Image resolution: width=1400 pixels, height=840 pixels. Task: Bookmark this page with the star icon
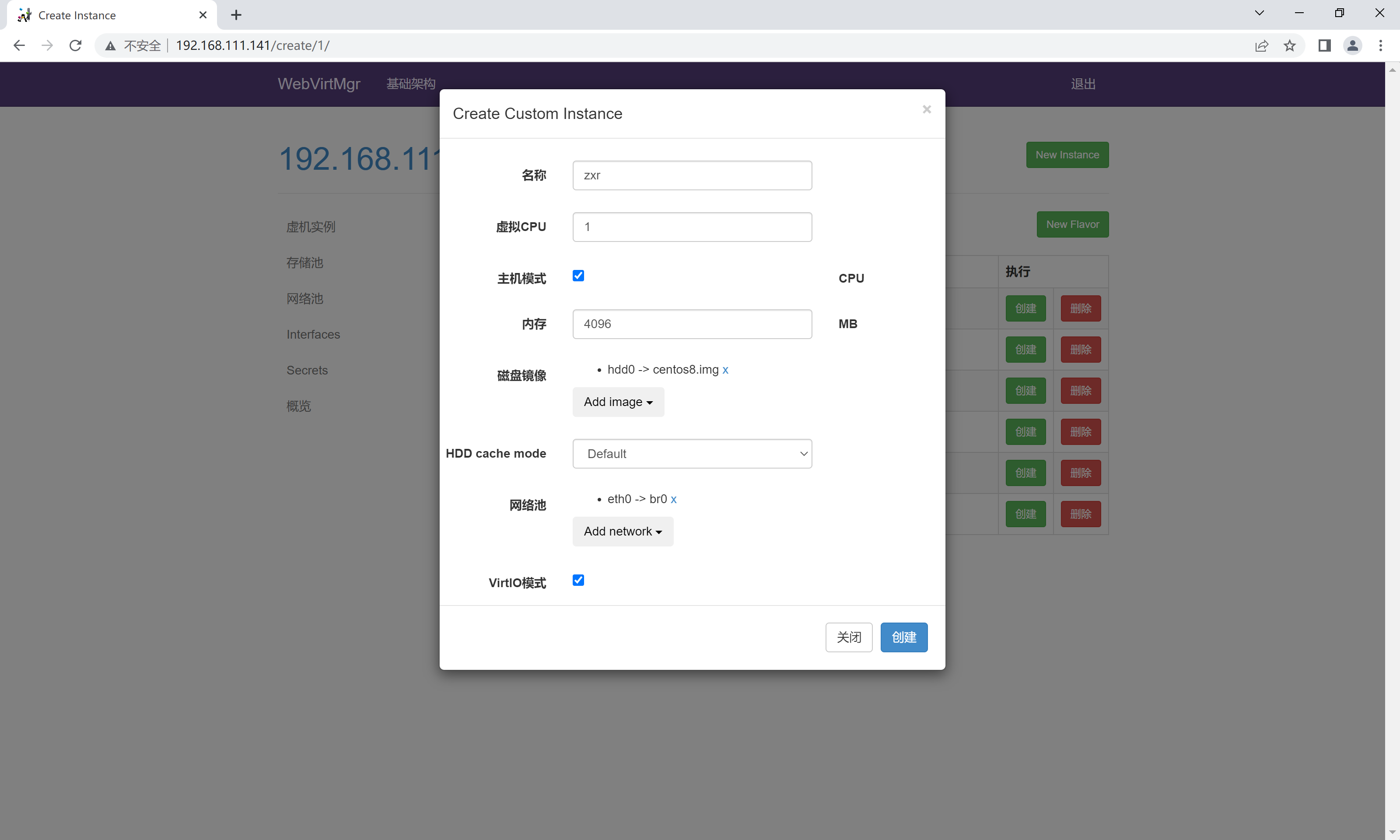tap(1290, 45)
